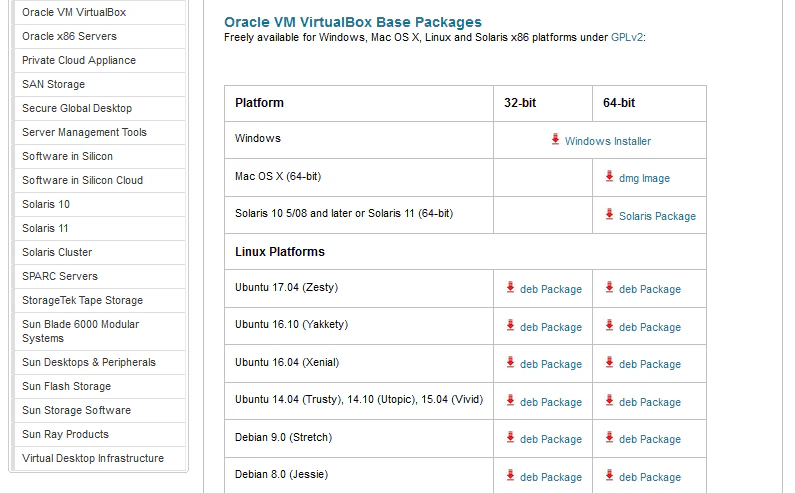Open Virtual Desktop Infrastructure sidebar item
Screen dimensions: 795x493
click(100, 459)
